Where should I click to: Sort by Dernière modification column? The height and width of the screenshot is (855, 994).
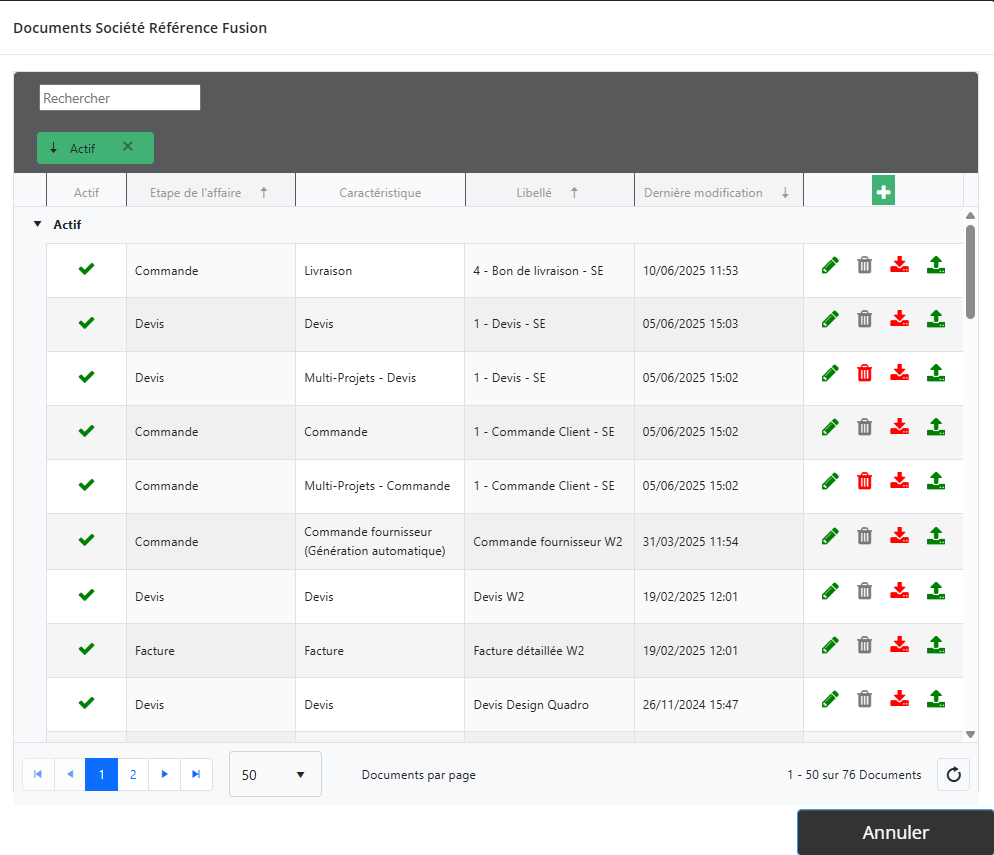tap(703, 193)
